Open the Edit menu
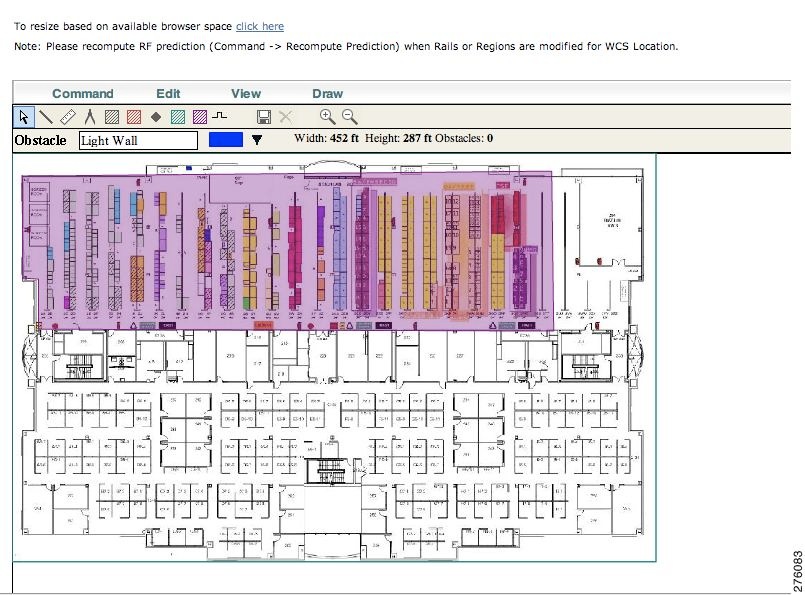805x595 pixels. 167,93
